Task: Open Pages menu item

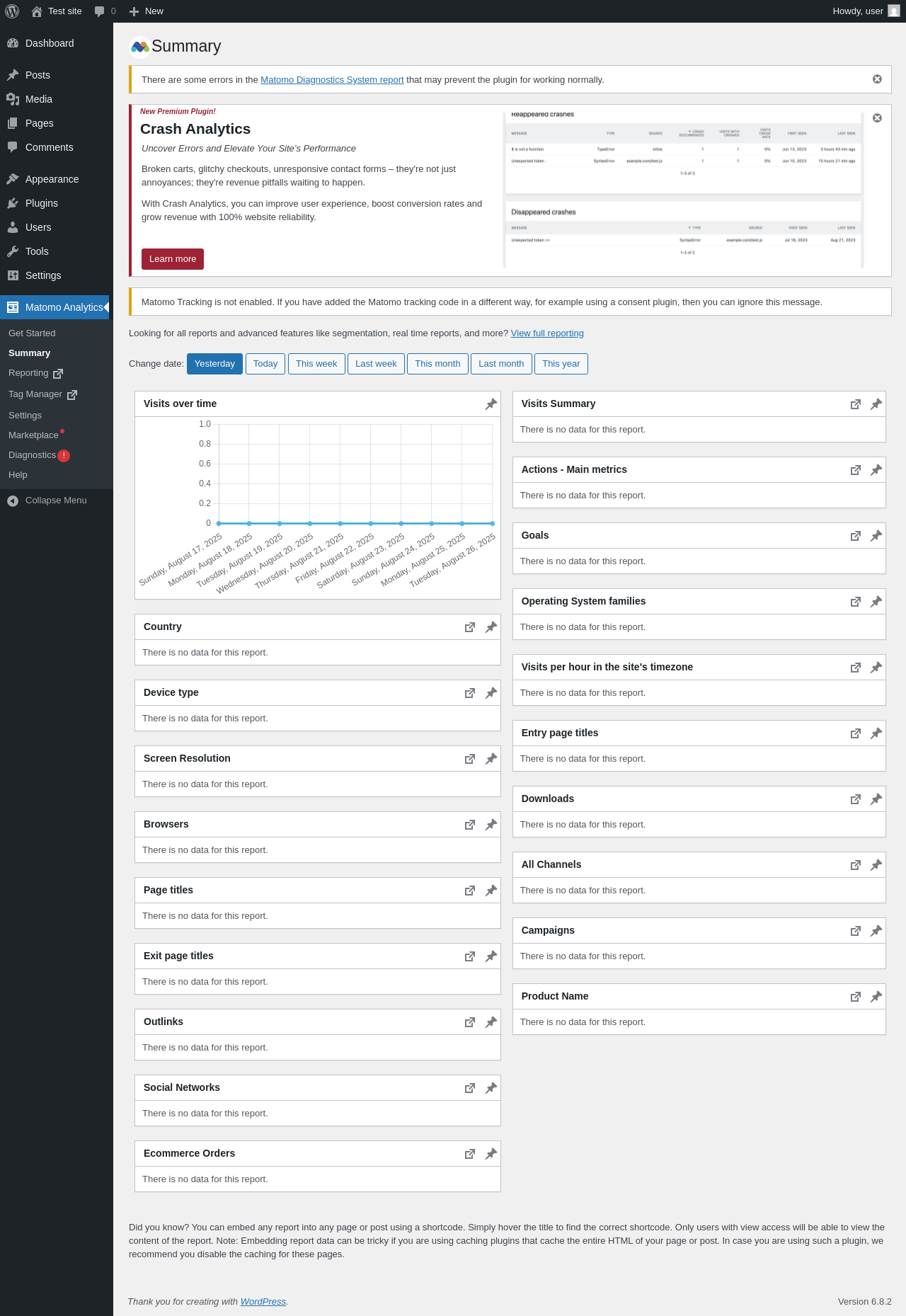Action: tap(57, 123)
